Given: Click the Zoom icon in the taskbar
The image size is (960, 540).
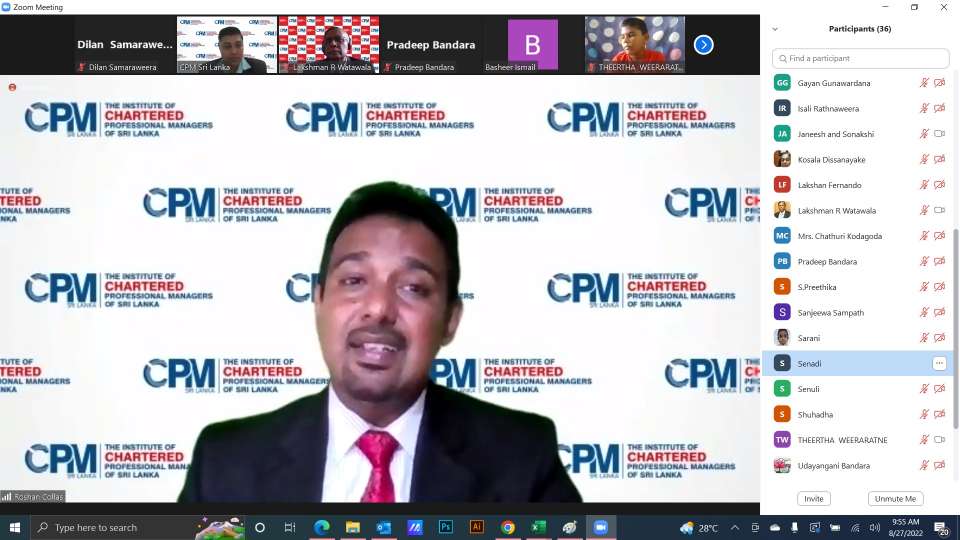Looking at the screenshot, I should [x=600, y=527].
